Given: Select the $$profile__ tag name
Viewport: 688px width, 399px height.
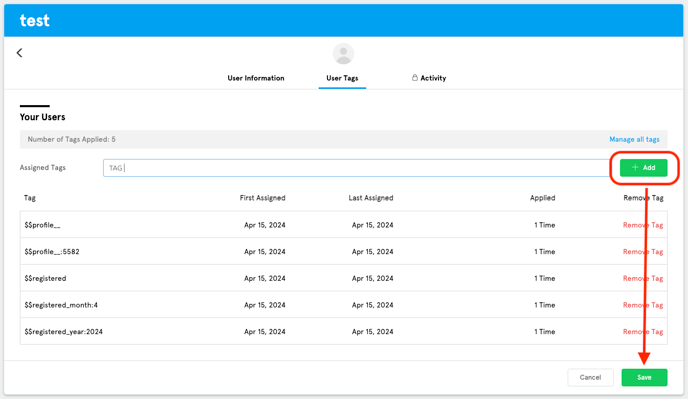Looking at the screenshot, I should [42, 225].
